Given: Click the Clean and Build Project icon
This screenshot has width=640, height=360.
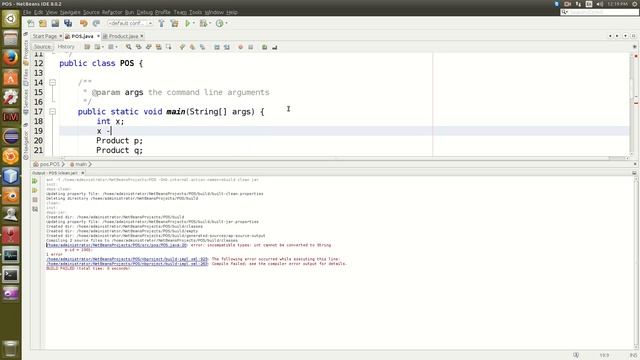Looking at the screenshot, I should pos(174,23).
